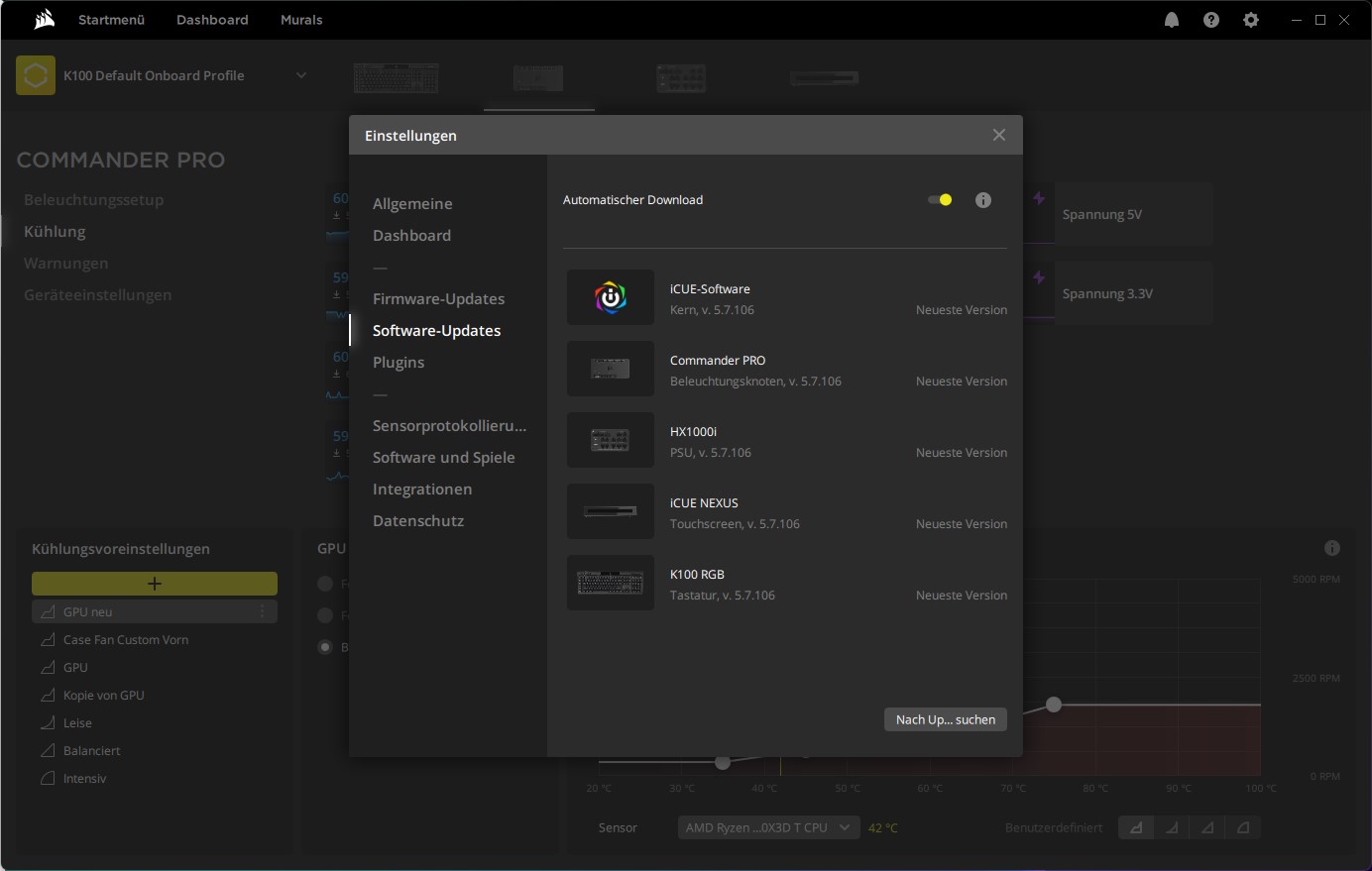Open the Startmenü tab

[112, 20]
